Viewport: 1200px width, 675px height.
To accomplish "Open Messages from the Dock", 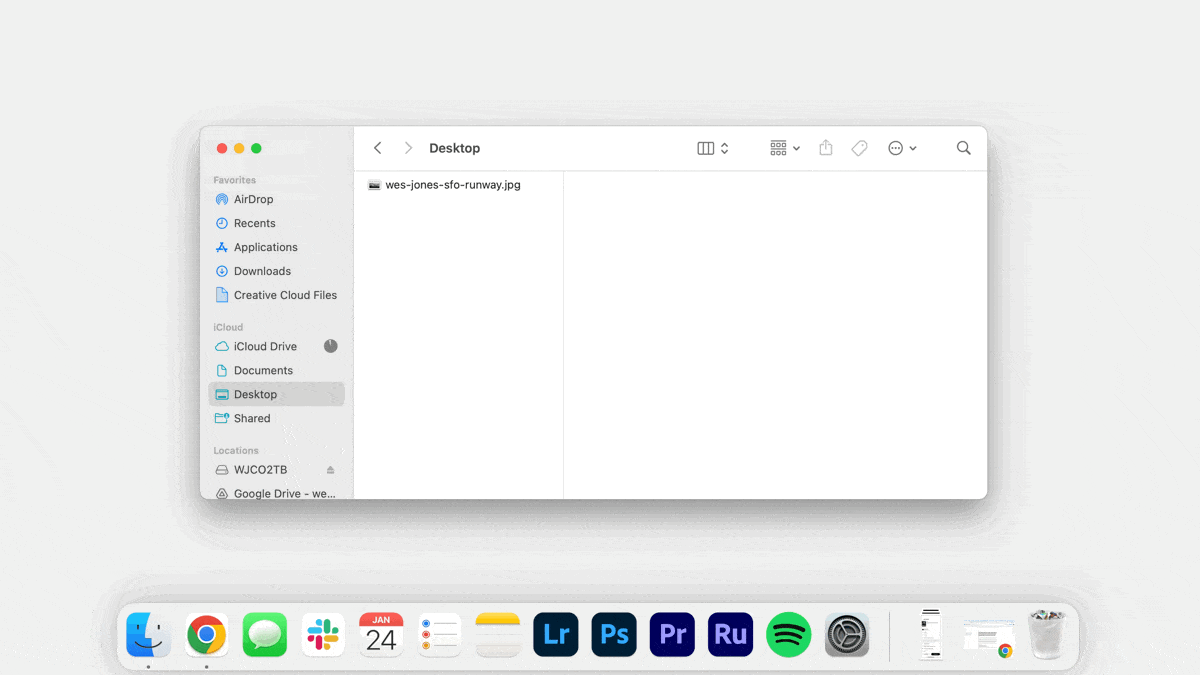I will pyautogui.click(x=265, y=635).
